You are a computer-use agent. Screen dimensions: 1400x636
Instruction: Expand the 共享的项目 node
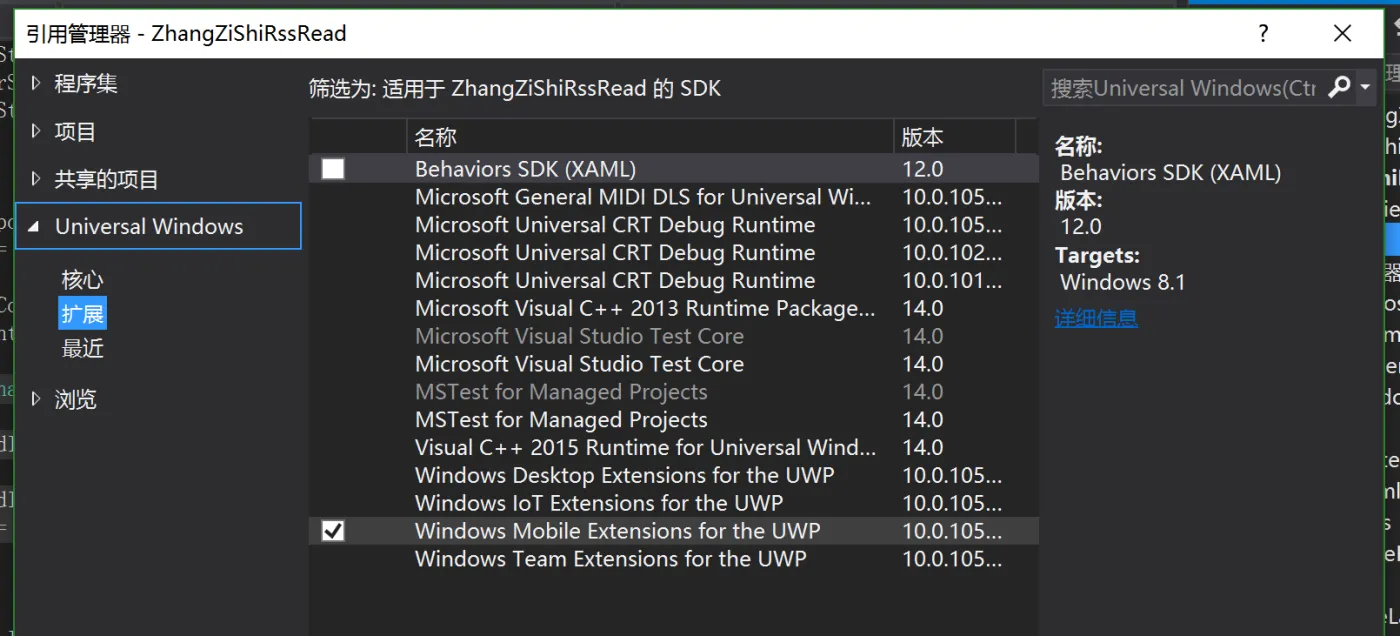point(36,179)
